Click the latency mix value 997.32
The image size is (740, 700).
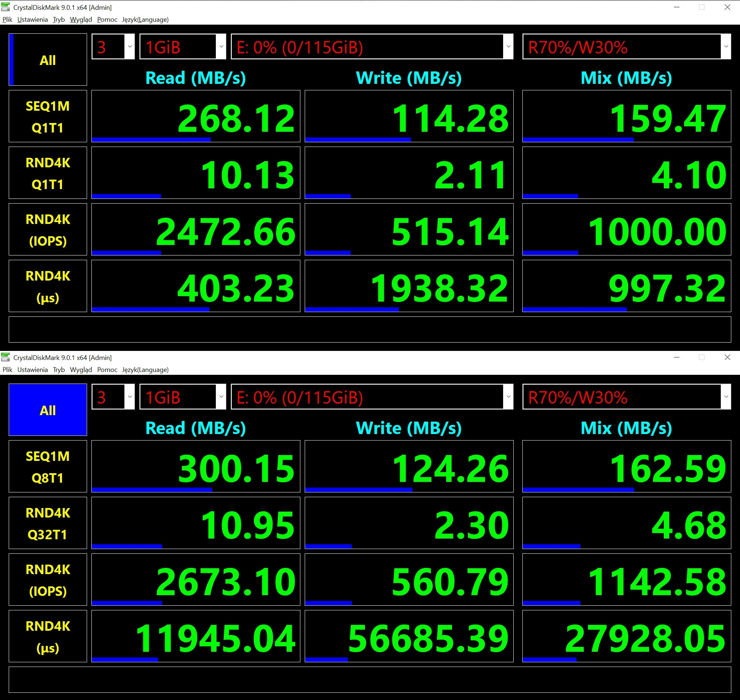point(627,287)
